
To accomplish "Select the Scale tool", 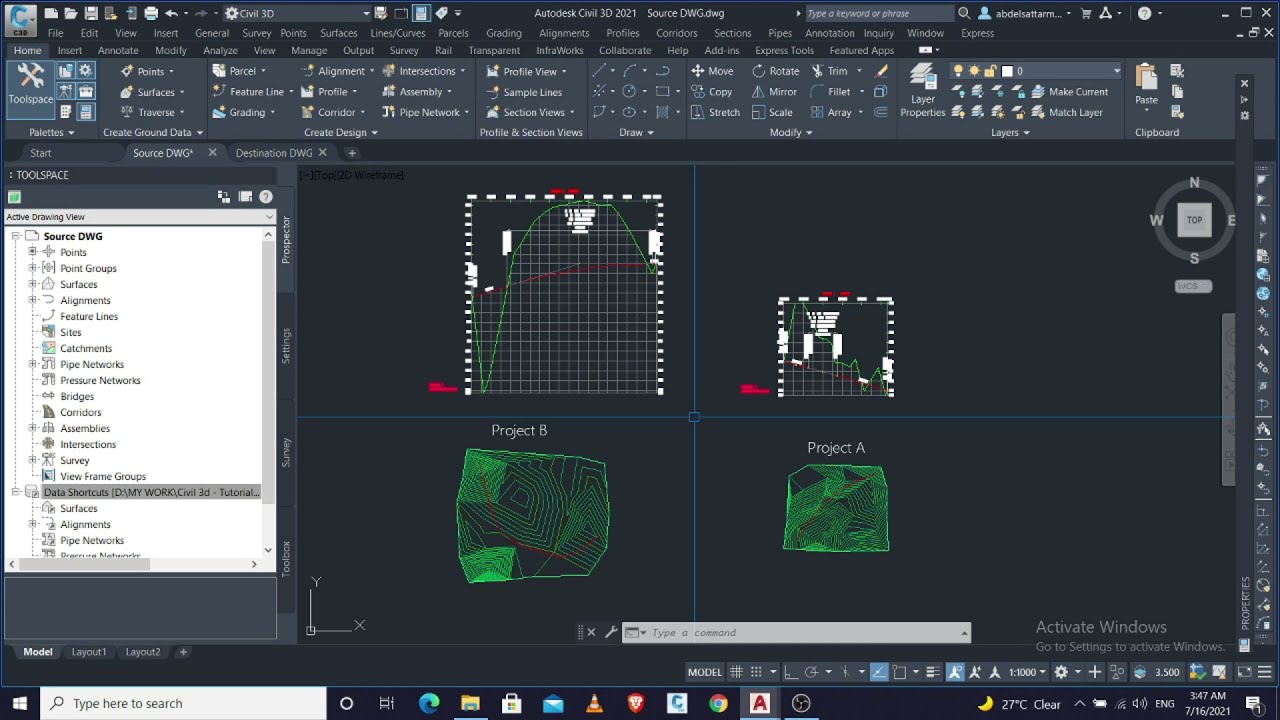I will pos(772,112).
